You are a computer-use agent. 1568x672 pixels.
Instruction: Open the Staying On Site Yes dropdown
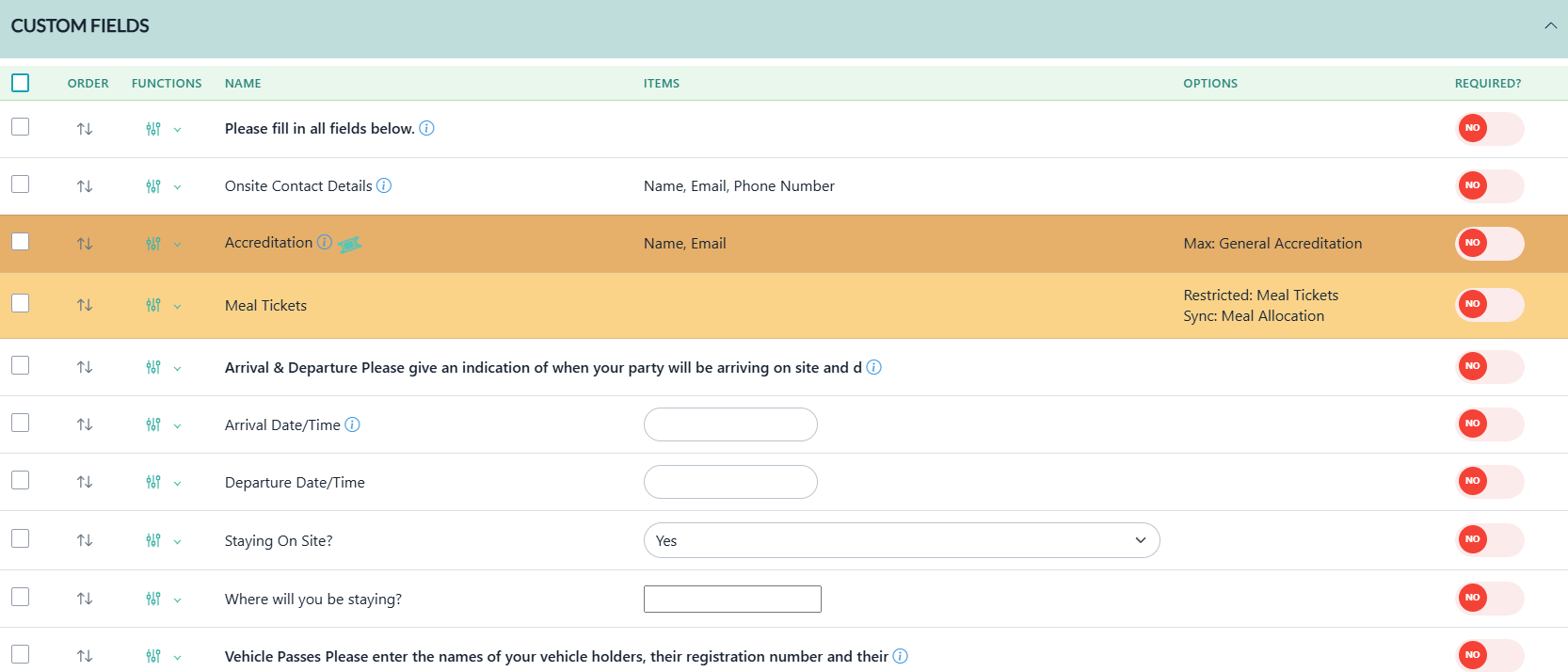902,540
